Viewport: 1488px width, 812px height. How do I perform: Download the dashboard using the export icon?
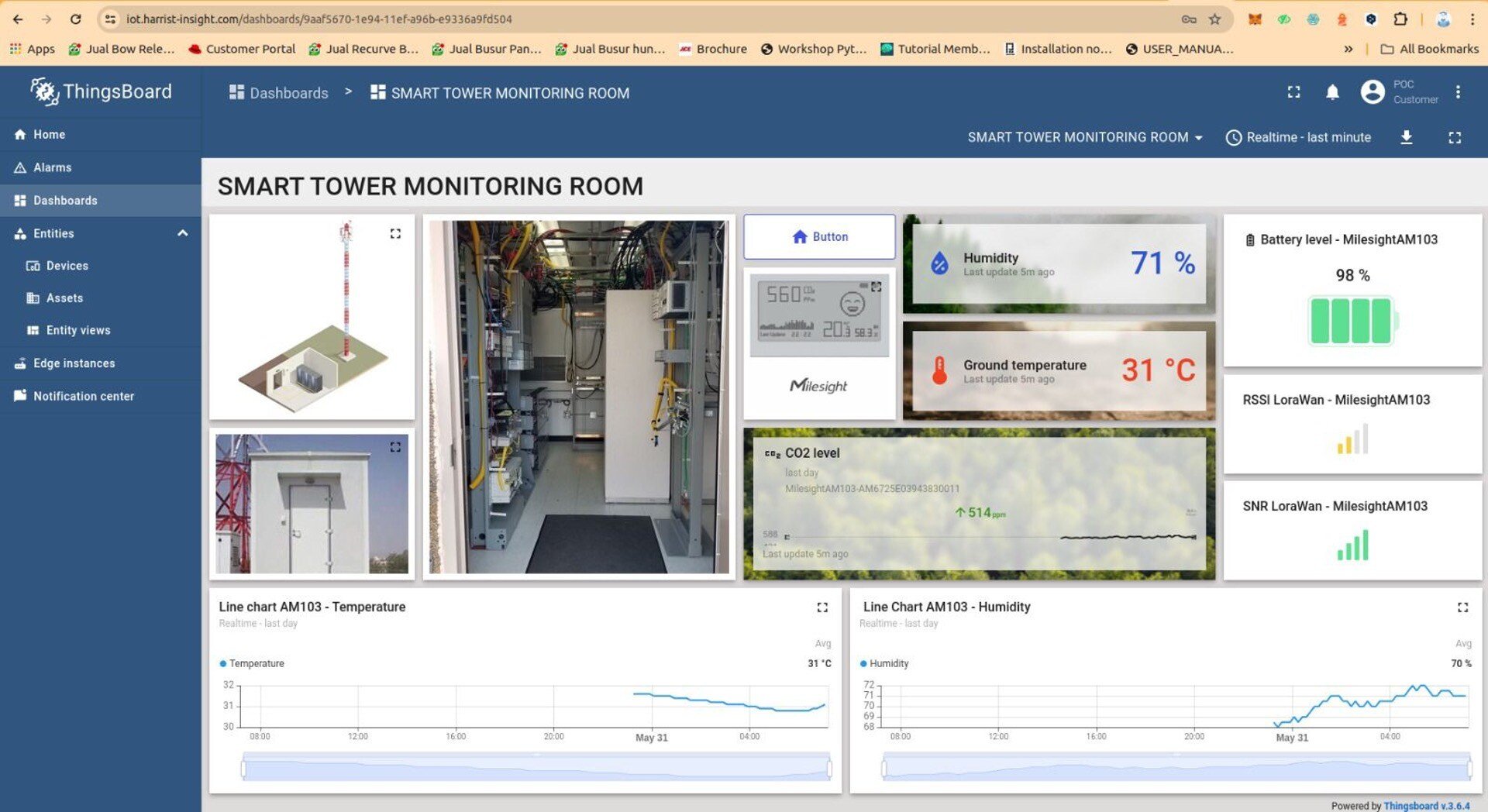pos(1407,137)
